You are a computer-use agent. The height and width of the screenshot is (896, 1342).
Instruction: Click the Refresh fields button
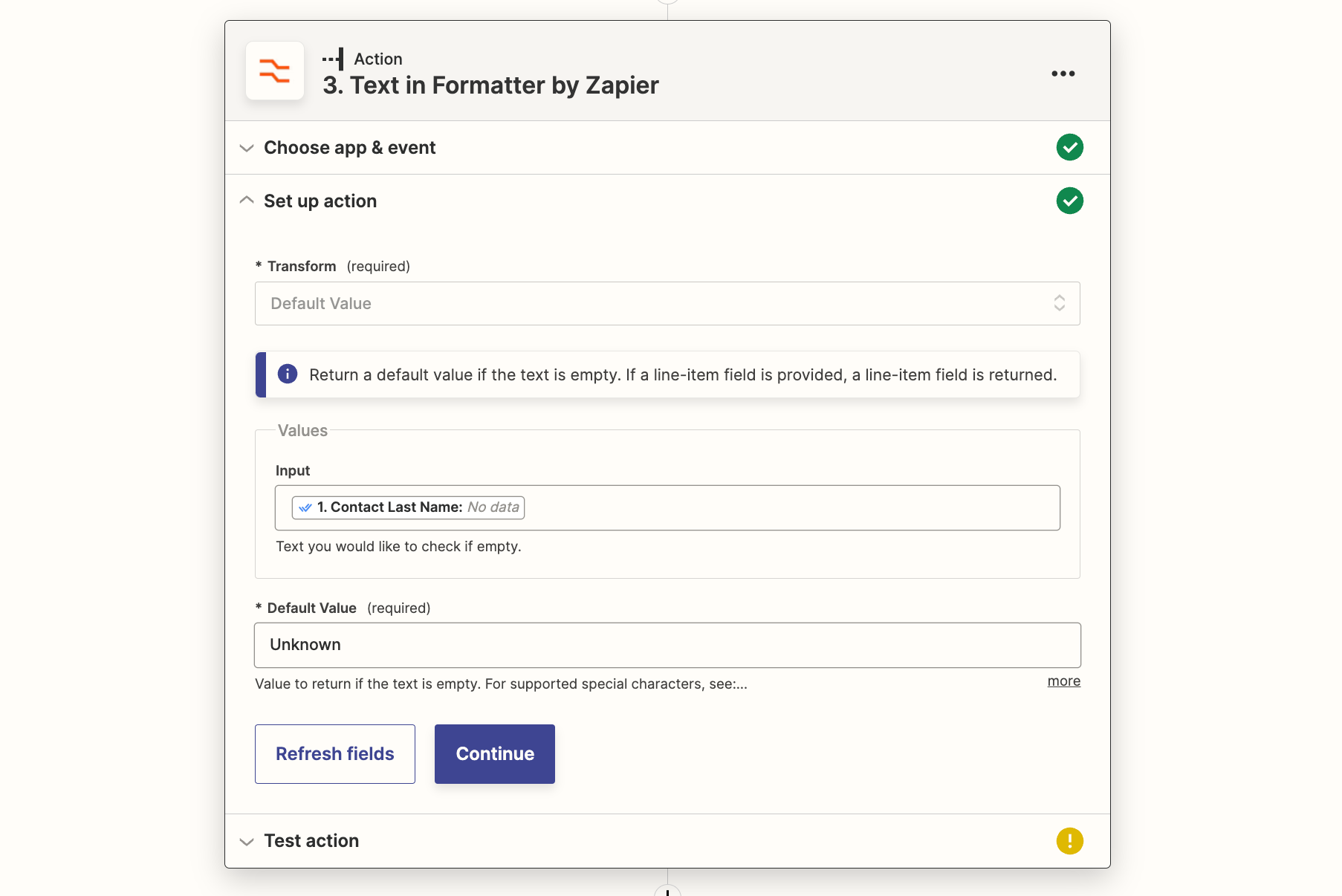(334, 753)
